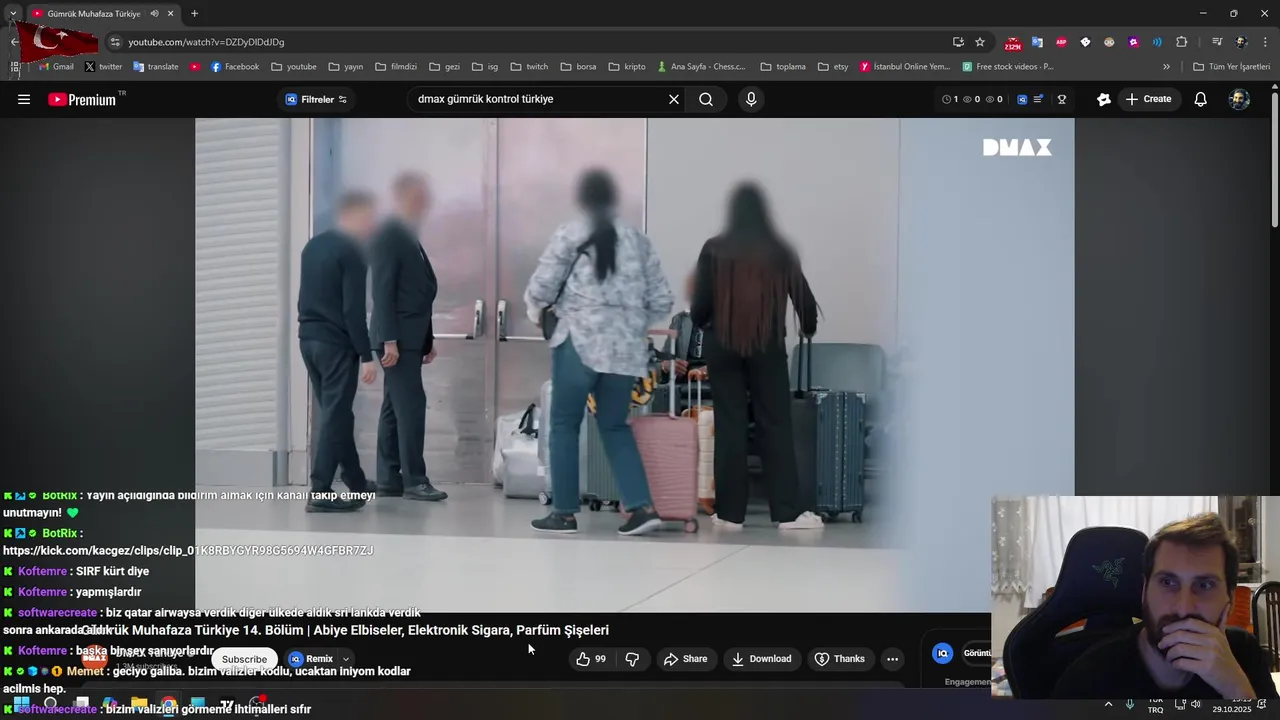This screenshot has height=720, width=1280.
Task: Expand the yayın bookmark folder
Action: click(x=345, y=67)
